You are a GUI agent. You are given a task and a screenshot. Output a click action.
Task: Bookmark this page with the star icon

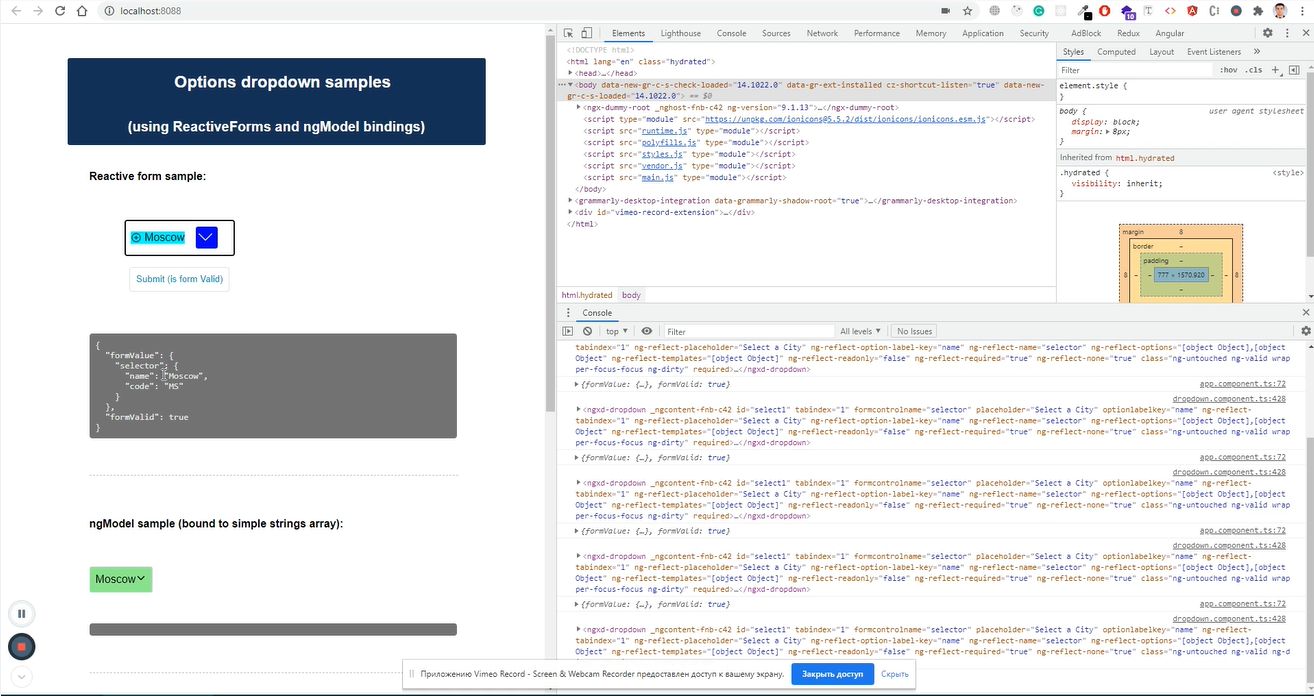[967, 11]
